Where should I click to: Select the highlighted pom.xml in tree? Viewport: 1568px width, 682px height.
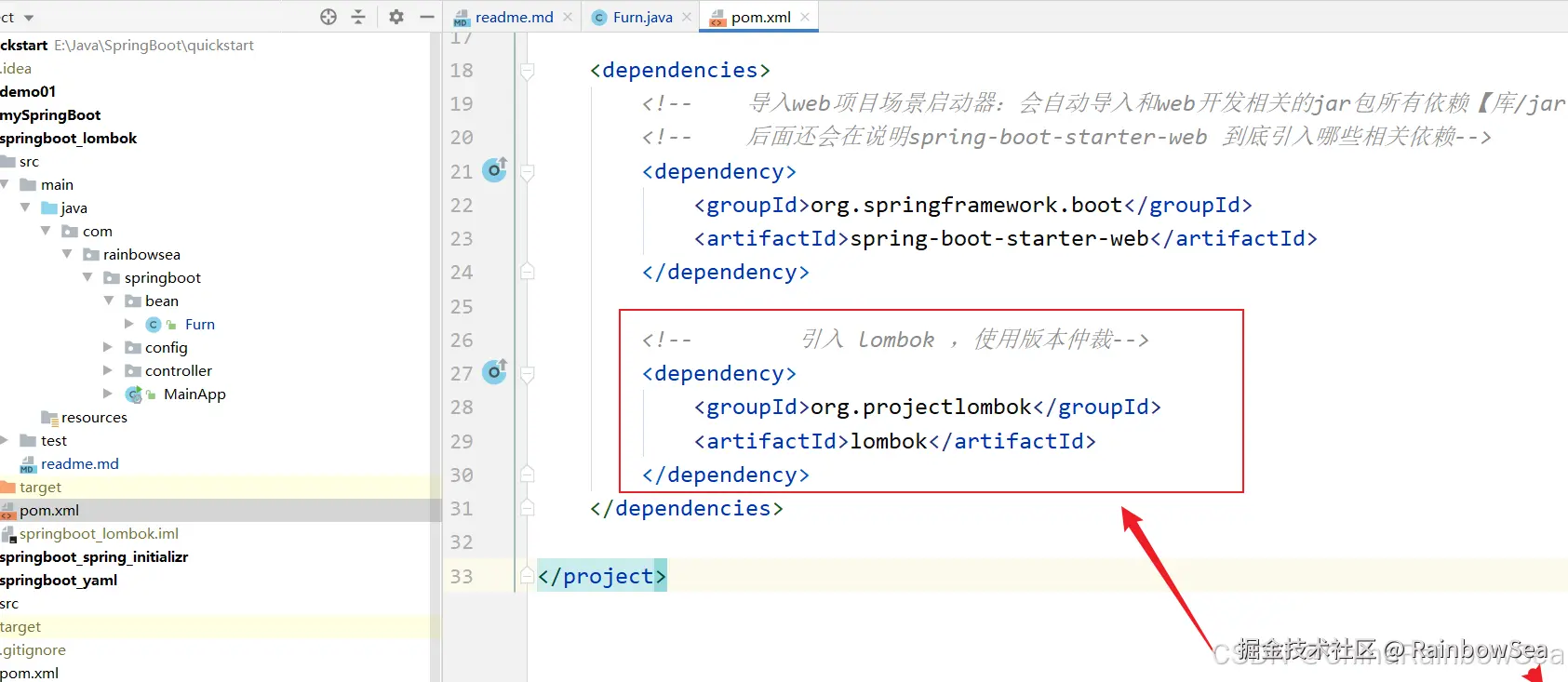[48, 510]
